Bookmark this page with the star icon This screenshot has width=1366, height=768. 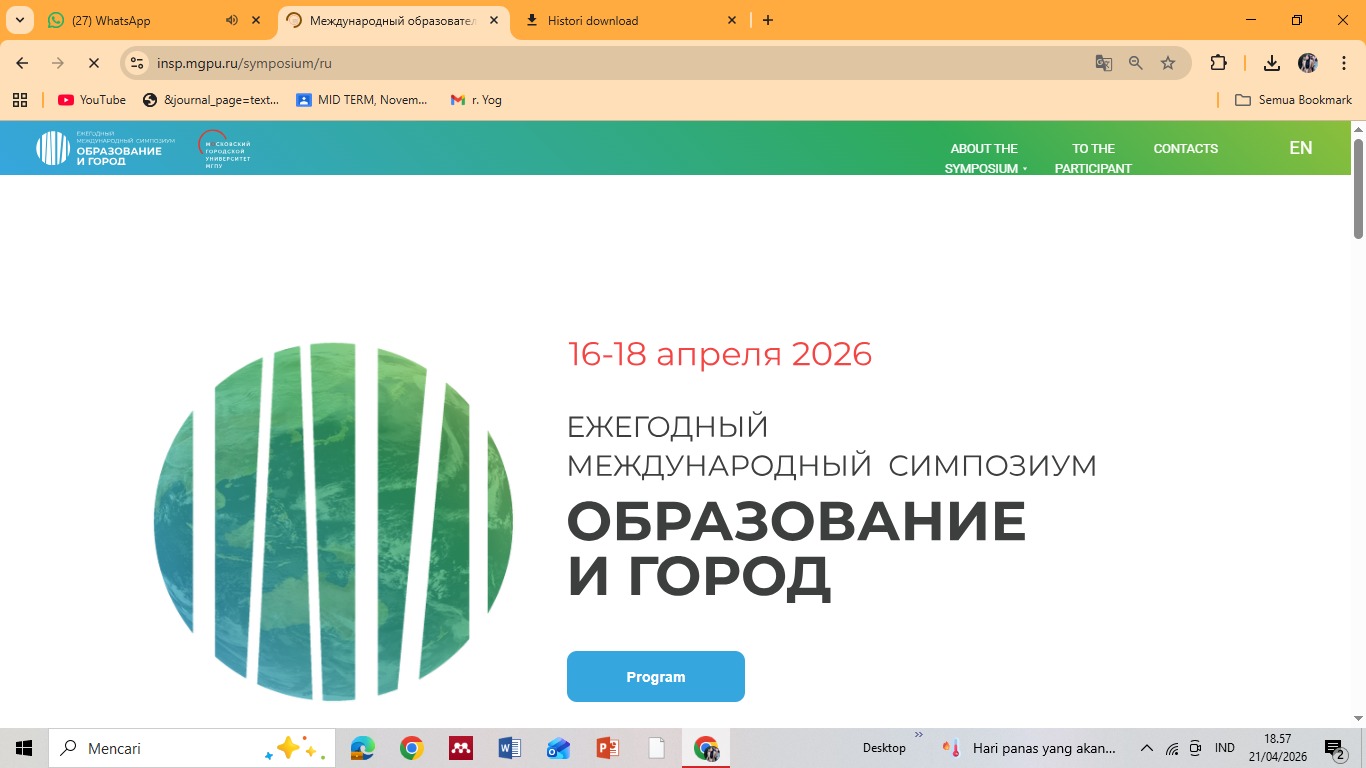[x=1167, y=63]
